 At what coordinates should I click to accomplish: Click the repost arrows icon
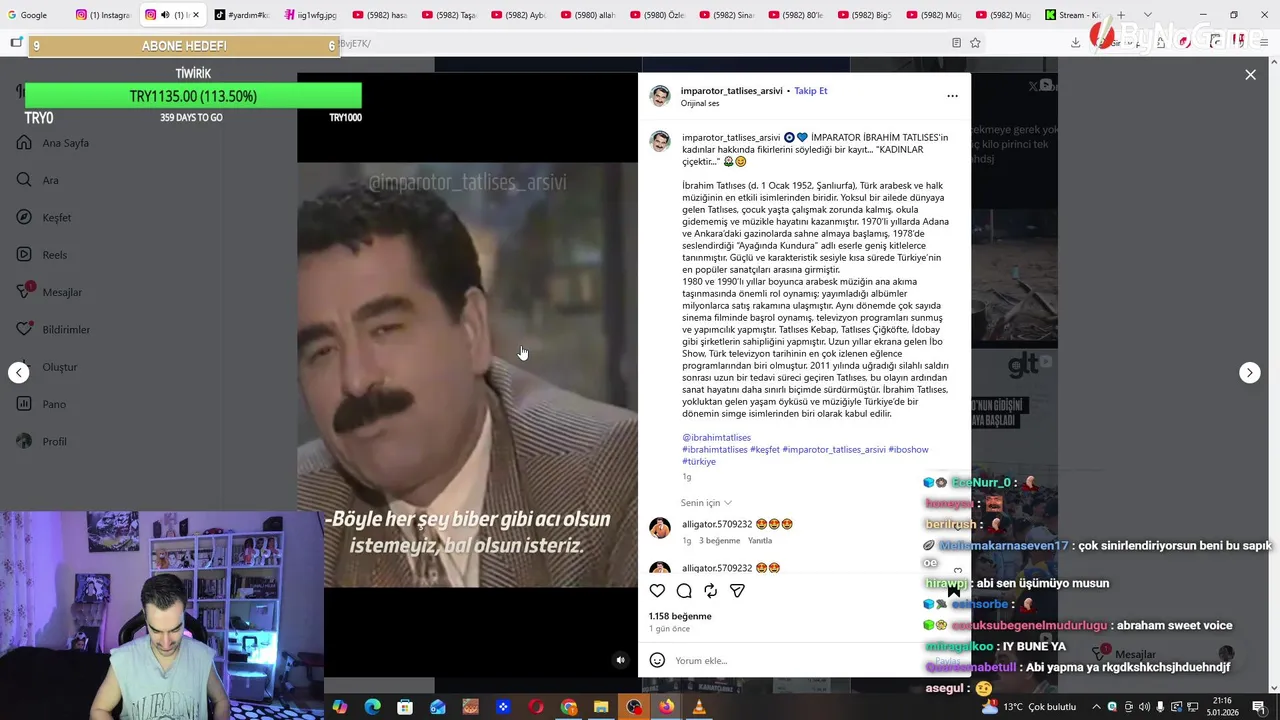[x=710, y=591]
